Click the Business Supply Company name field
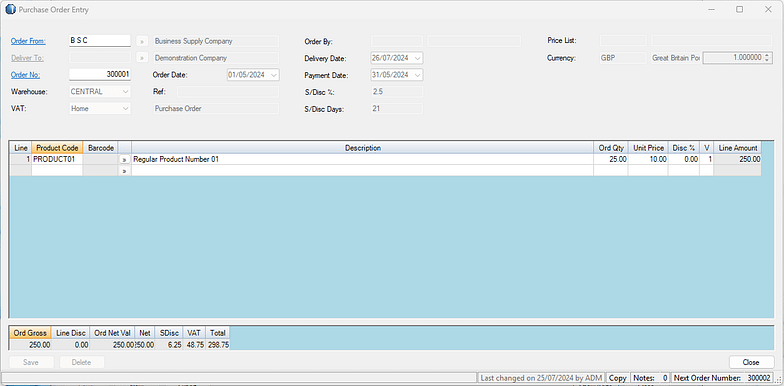The width and height of the screenshot is (784, 386). click(x=216, y=41)
